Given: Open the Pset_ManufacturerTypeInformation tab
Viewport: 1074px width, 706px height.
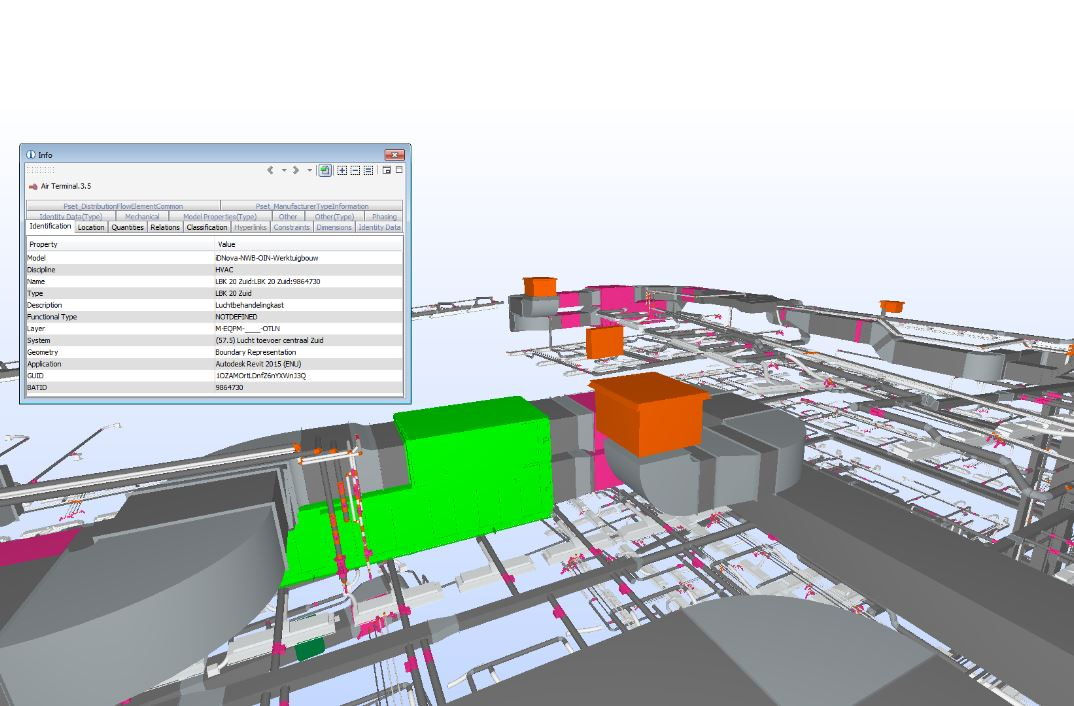Looking at the screenshot, I should (x=312, y=206).
